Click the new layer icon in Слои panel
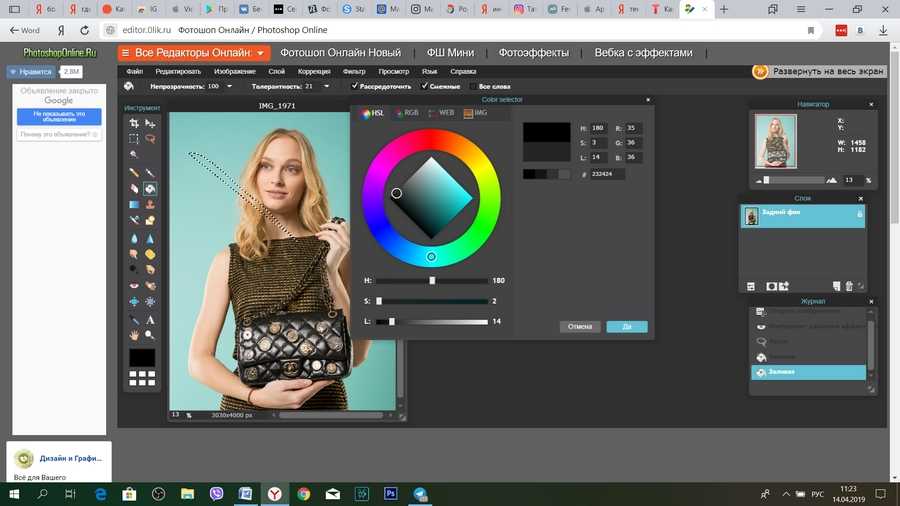900x506 pixels. pyautogui.click(x=836, y=286)
